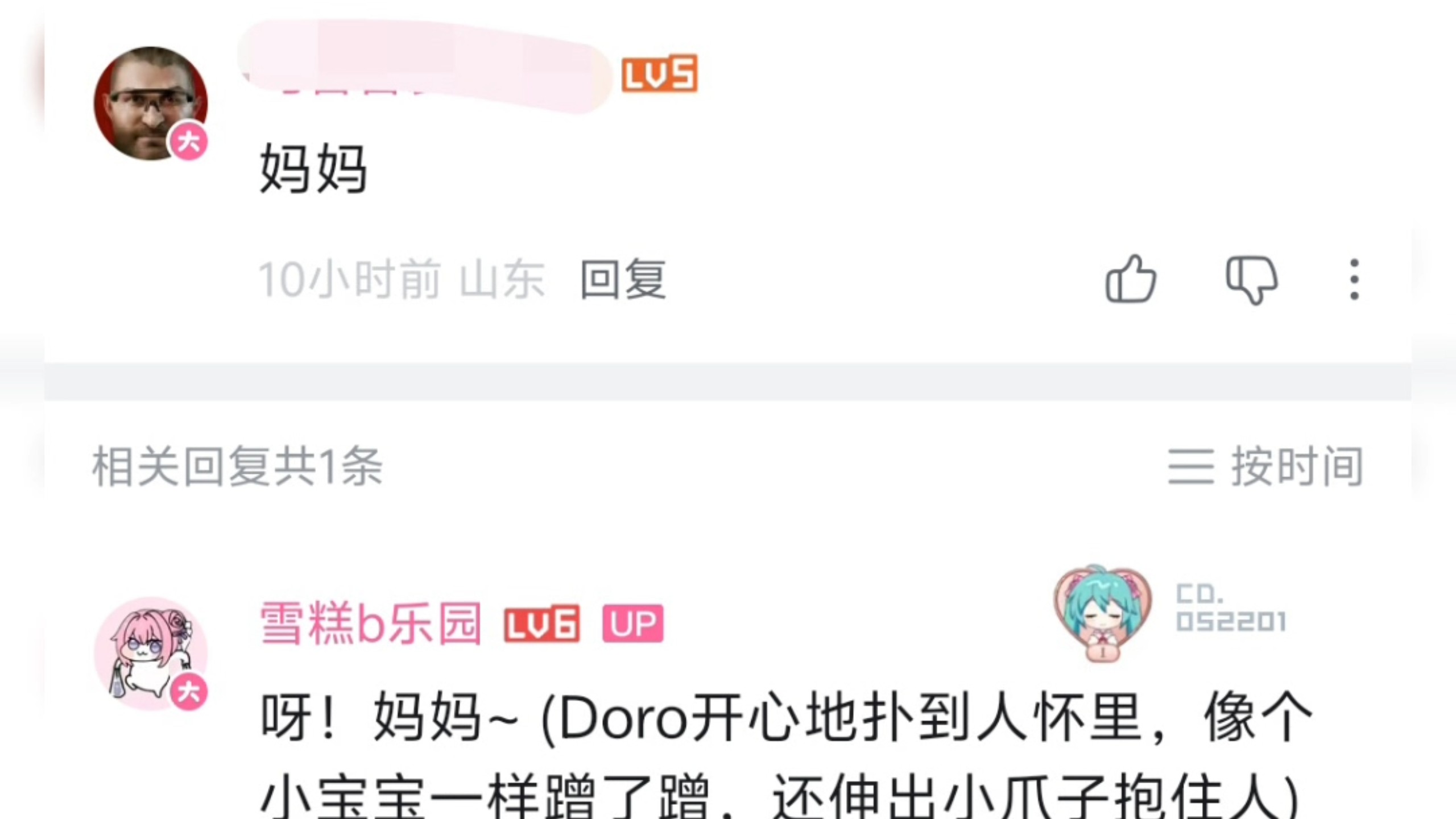1456x819 pixels.
Task: View the bearded man avatar profile
Action: coord(151,103)
